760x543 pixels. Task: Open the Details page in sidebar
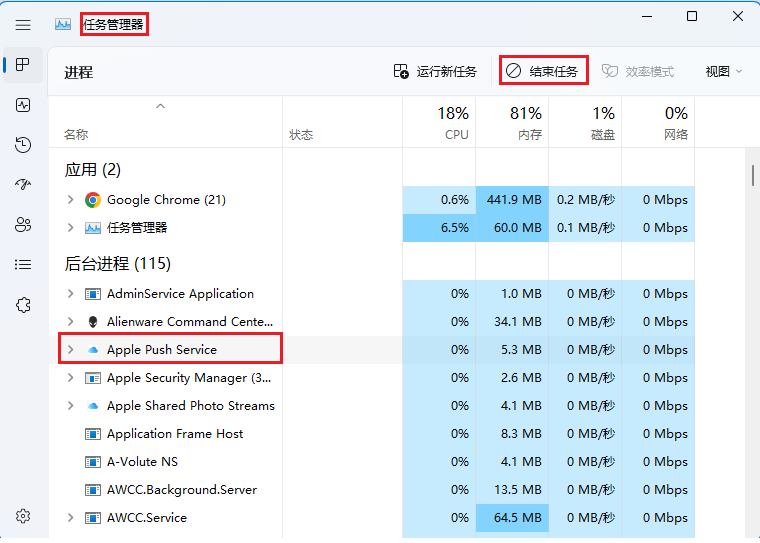click(x=23, y=265)
